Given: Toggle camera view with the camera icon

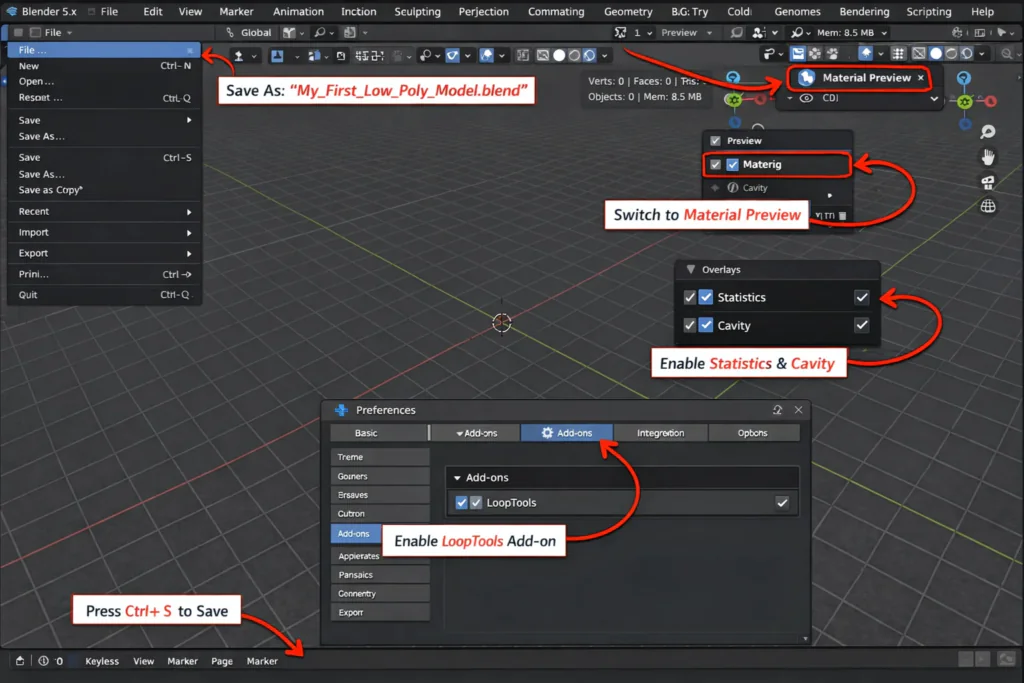Looking at the screenshot, I should tap(988, 183).
